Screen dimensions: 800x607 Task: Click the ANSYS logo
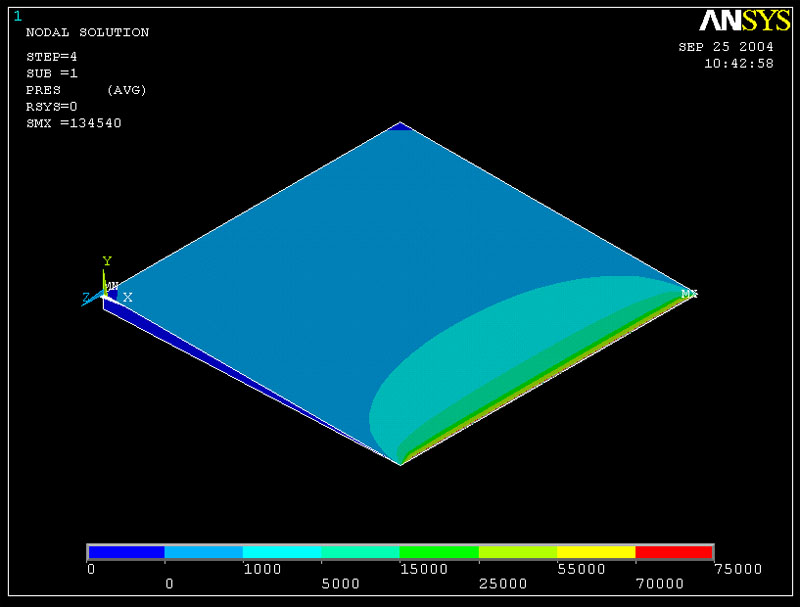coord(744,21)
